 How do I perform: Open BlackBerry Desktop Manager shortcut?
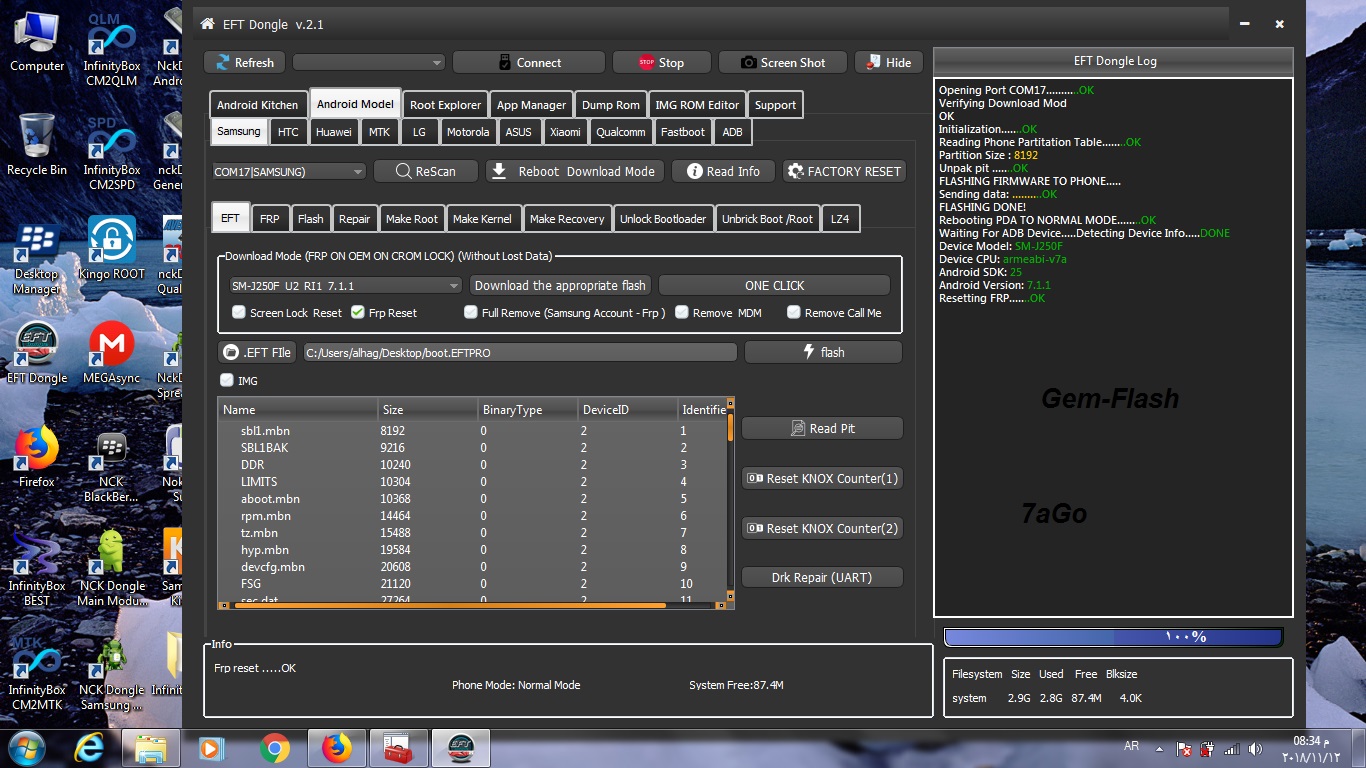click(x=37, y=258)
